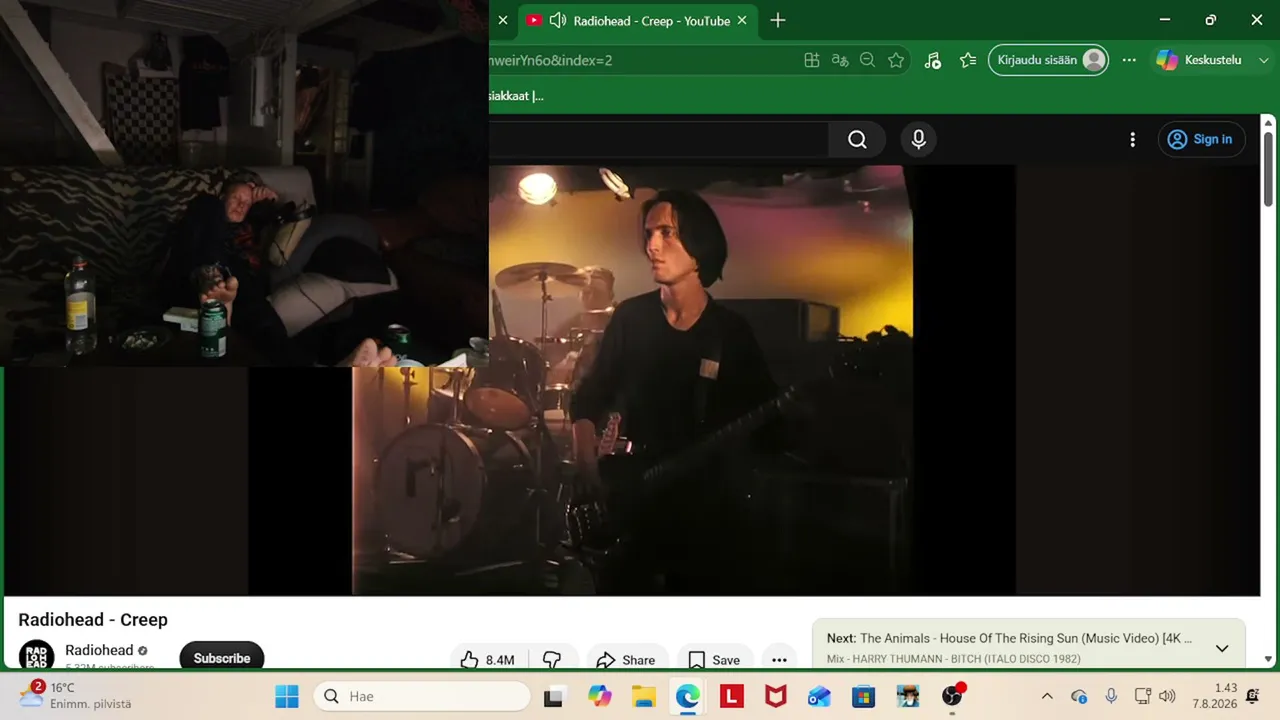
Task: Open the clock and calendar showing 1.43
Action: coord(1215,696)
